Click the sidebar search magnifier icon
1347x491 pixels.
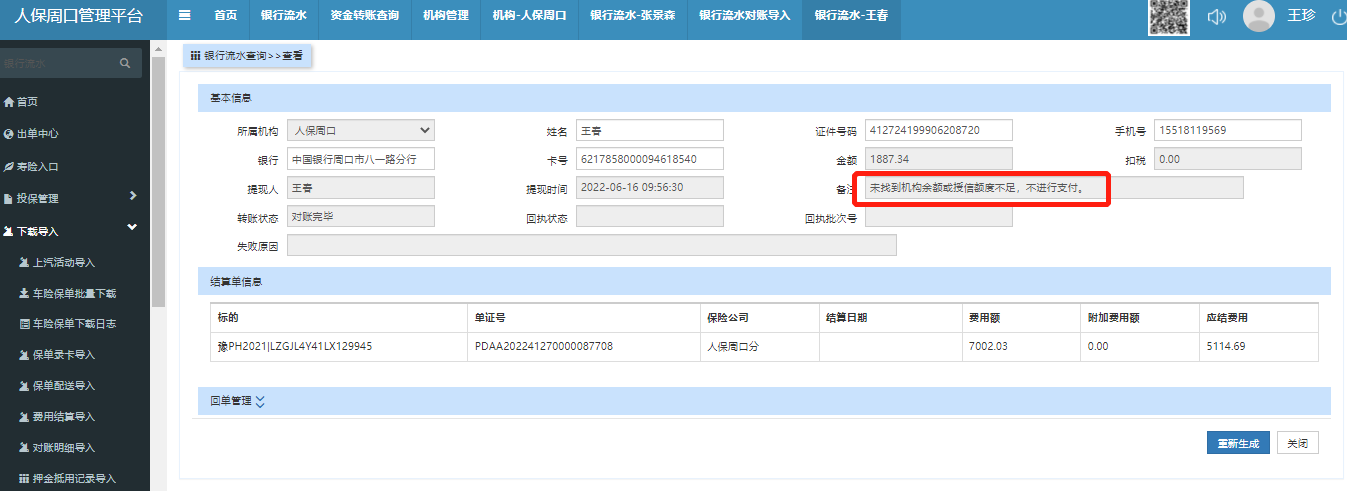tap(125, 63)
